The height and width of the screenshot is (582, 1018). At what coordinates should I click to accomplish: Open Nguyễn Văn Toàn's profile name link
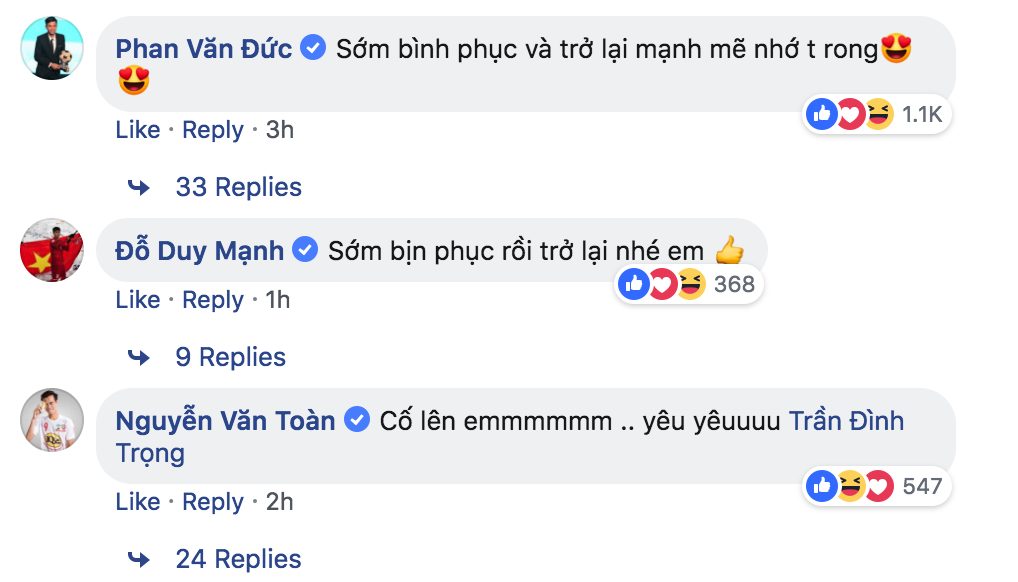pyautogui.click(x=225, y=421)
